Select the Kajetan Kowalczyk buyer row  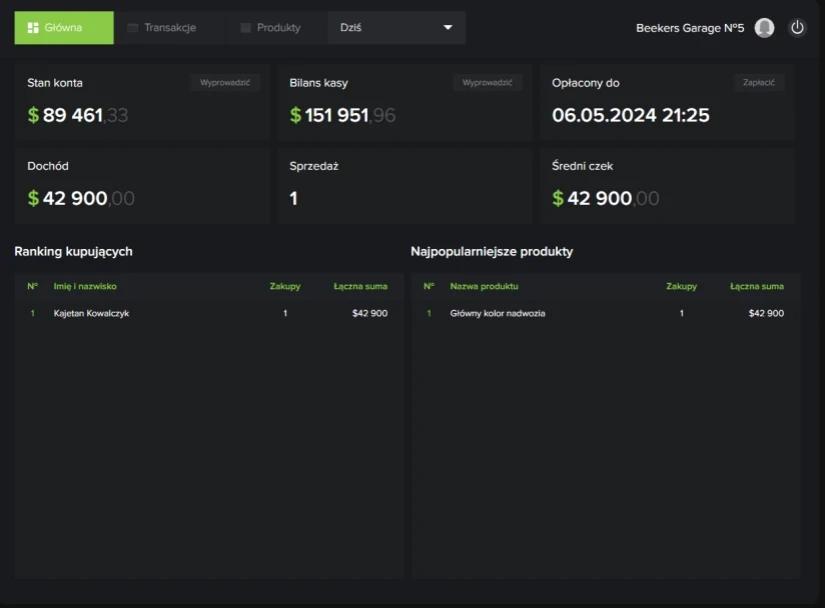pos(208,313)
